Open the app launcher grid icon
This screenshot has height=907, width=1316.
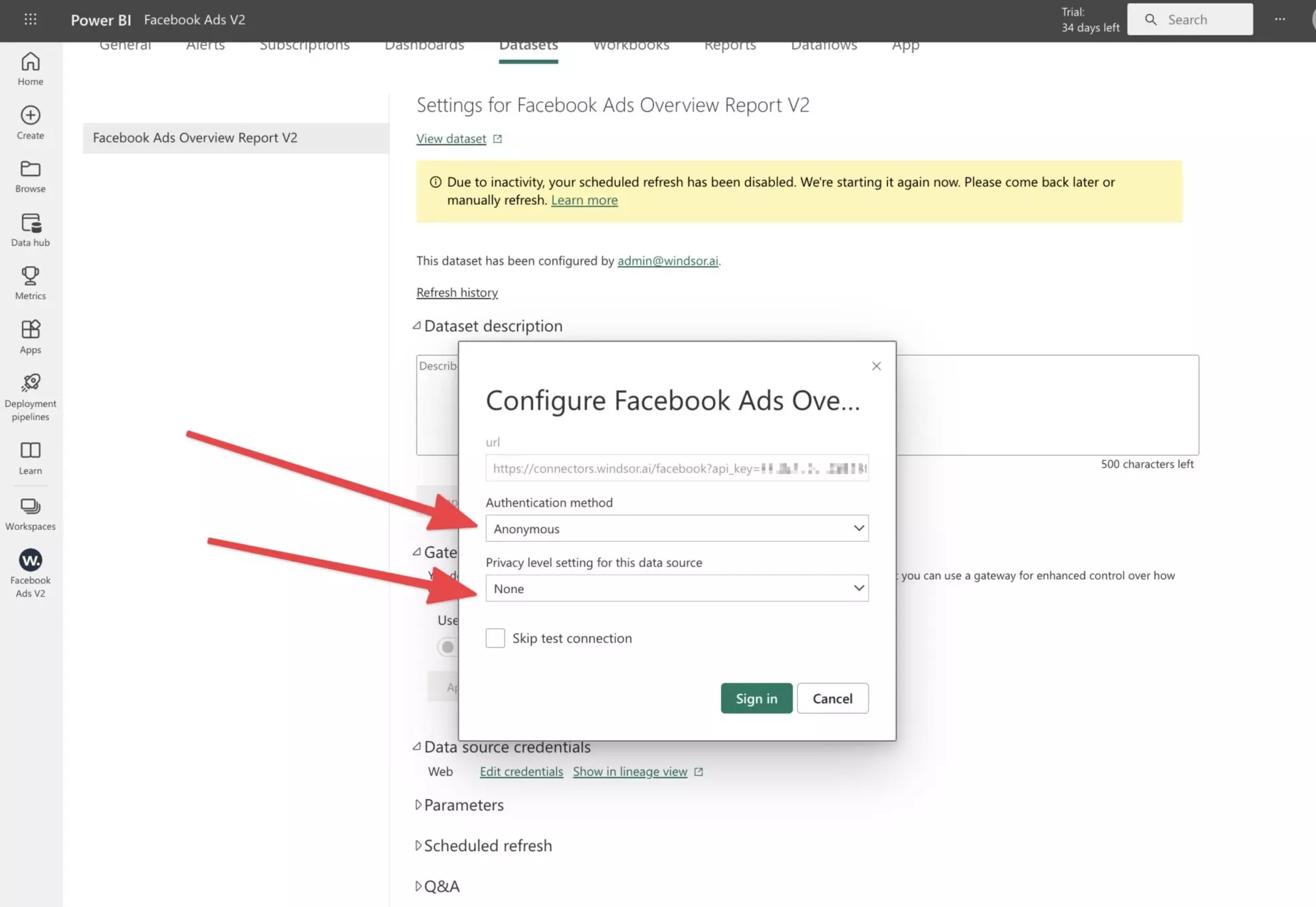pos(31,19)
